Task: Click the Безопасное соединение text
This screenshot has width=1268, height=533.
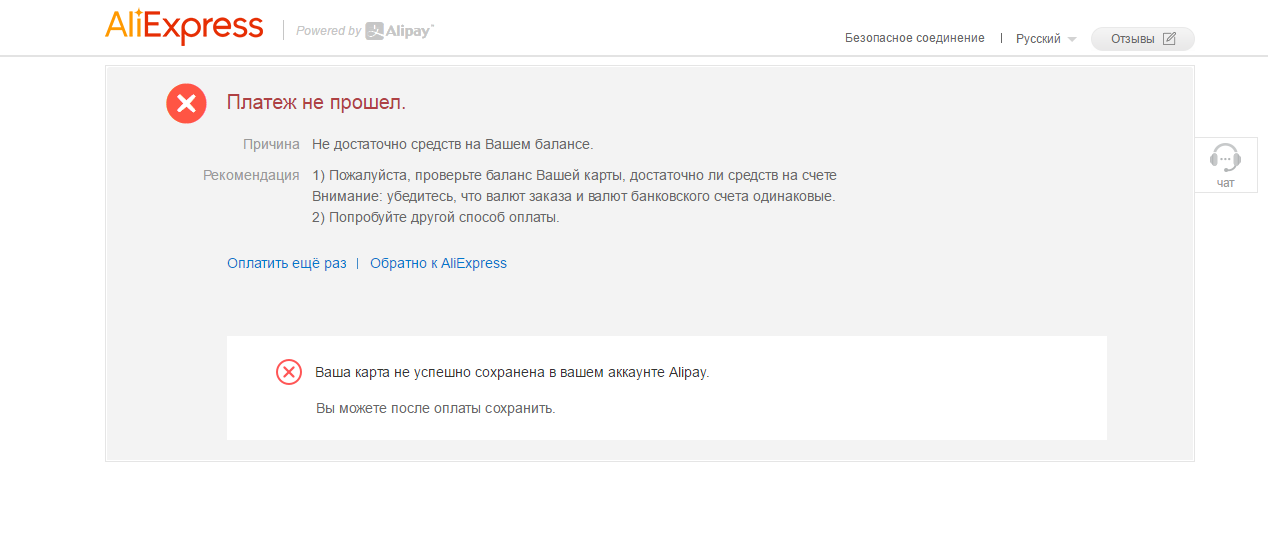Action: 914,38
